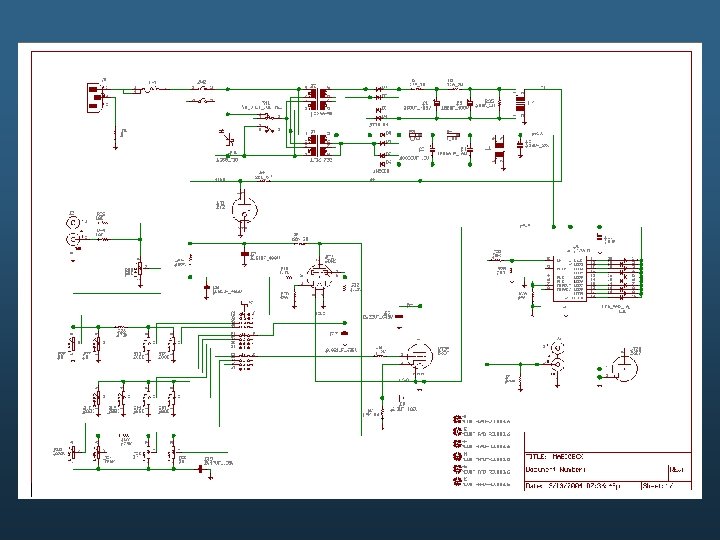Click the Date entry in the title block
This screenshot has height=540, width=720.
(x=573, y=486)
